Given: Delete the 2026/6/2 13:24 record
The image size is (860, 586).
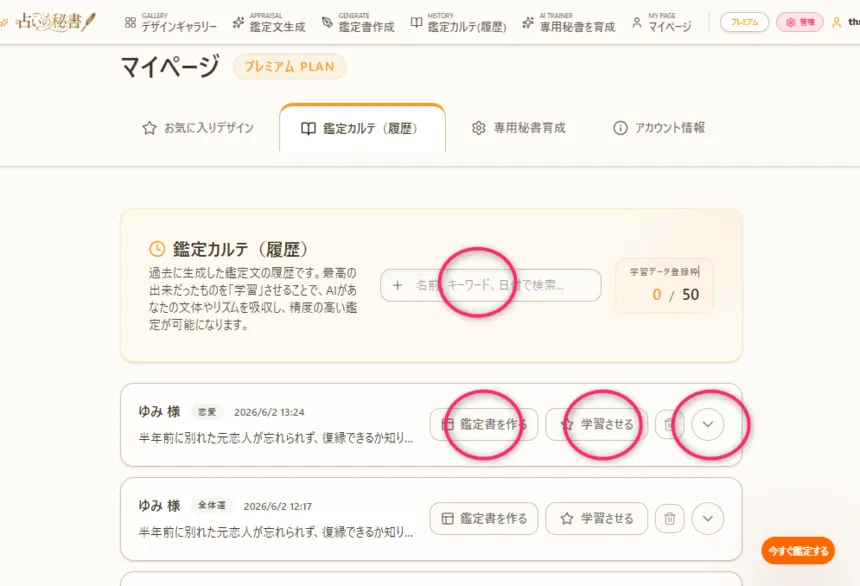Looking at the screenshot, I should click(x=669, y=424).
